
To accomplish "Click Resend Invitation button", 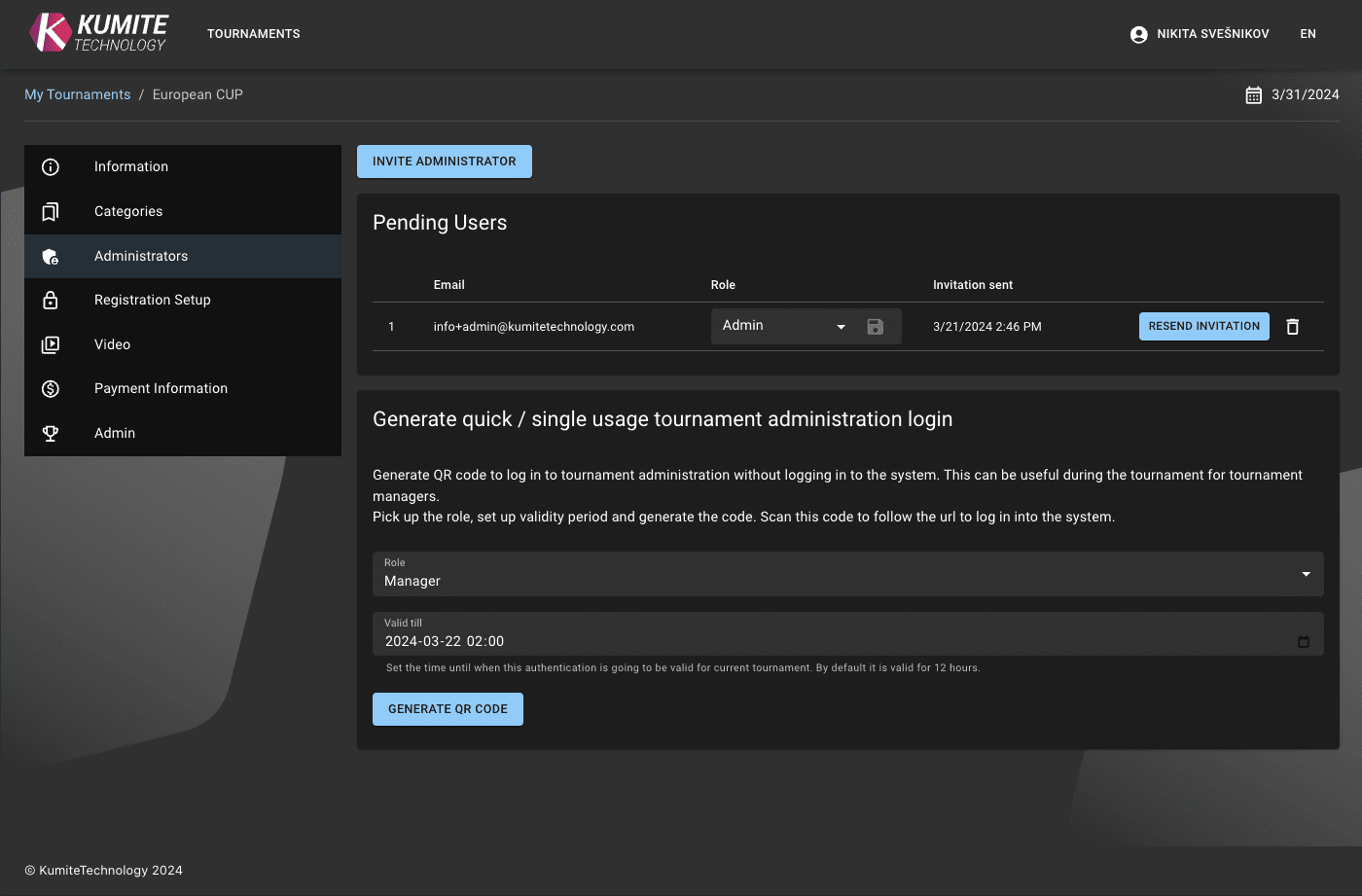I will (x=1203, y=327).
